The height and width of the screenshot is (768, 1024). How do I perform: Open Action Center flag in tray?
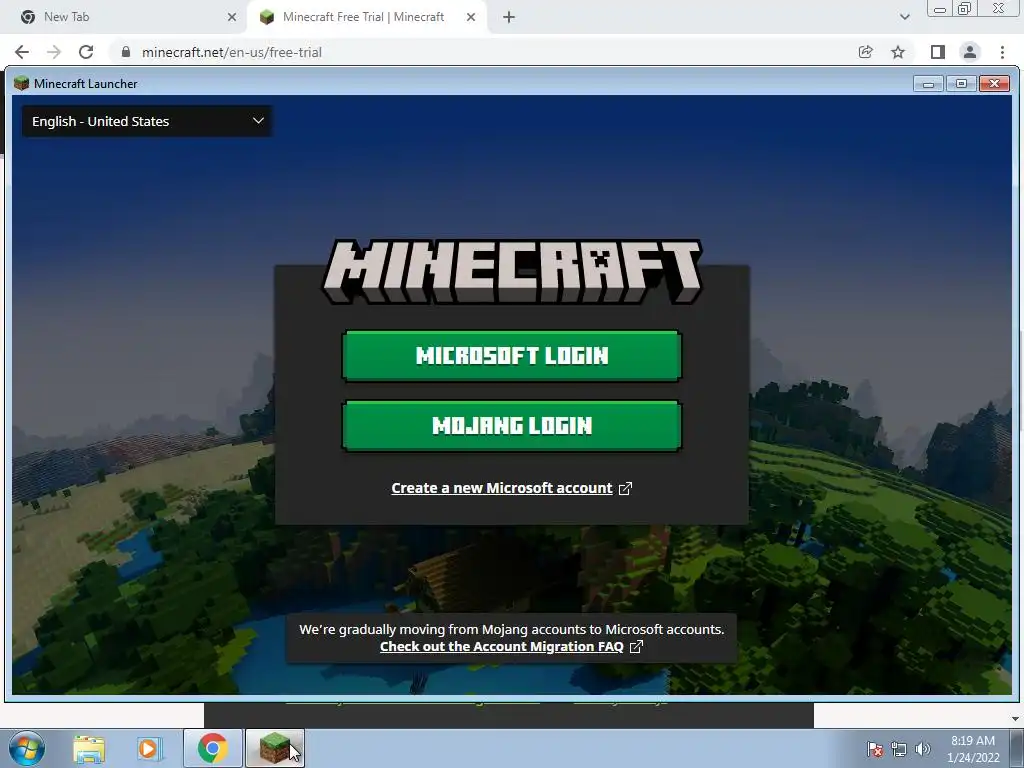875,749
